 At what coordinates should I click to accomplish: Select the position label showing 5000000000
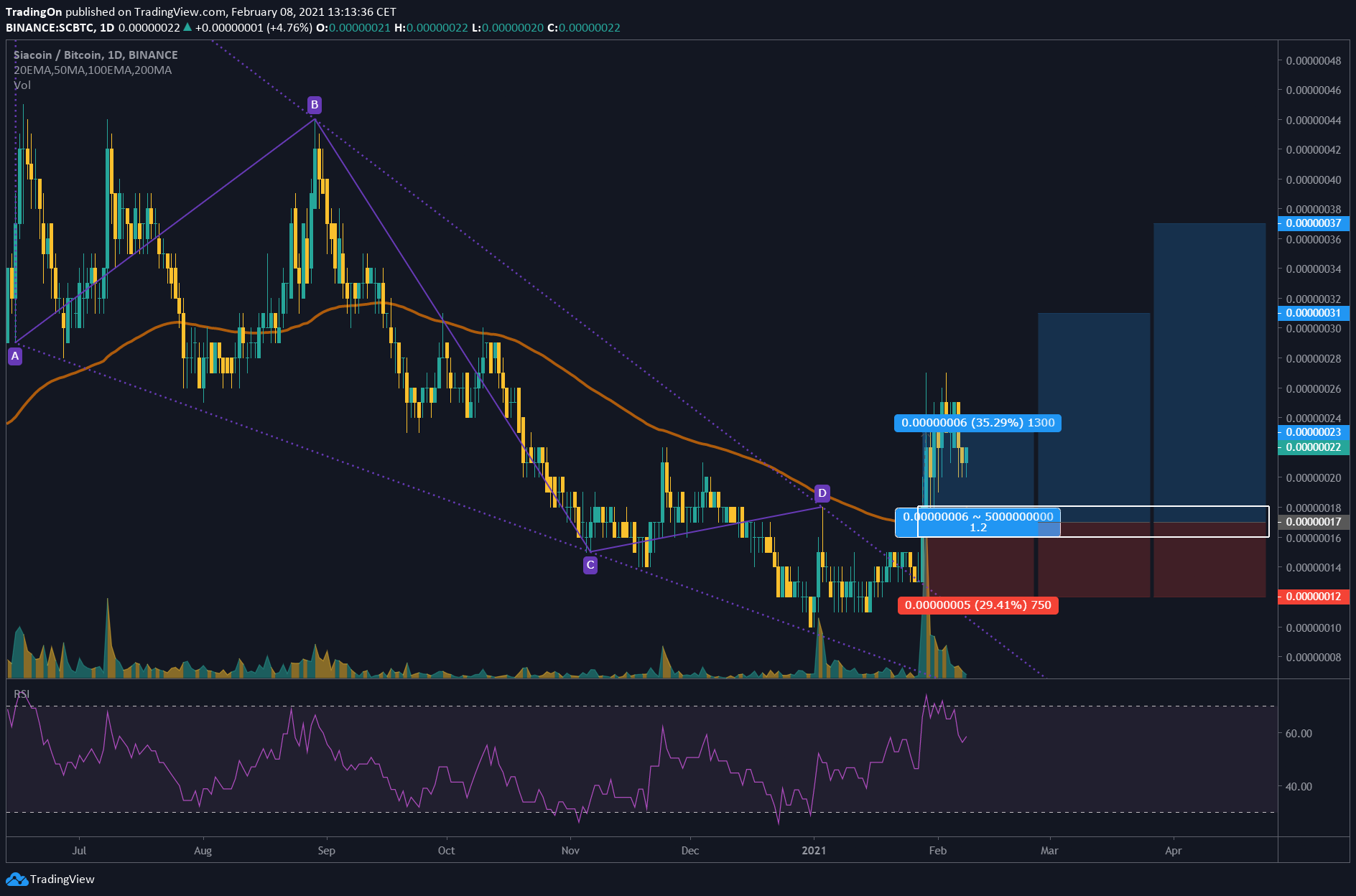pos(977,522)
